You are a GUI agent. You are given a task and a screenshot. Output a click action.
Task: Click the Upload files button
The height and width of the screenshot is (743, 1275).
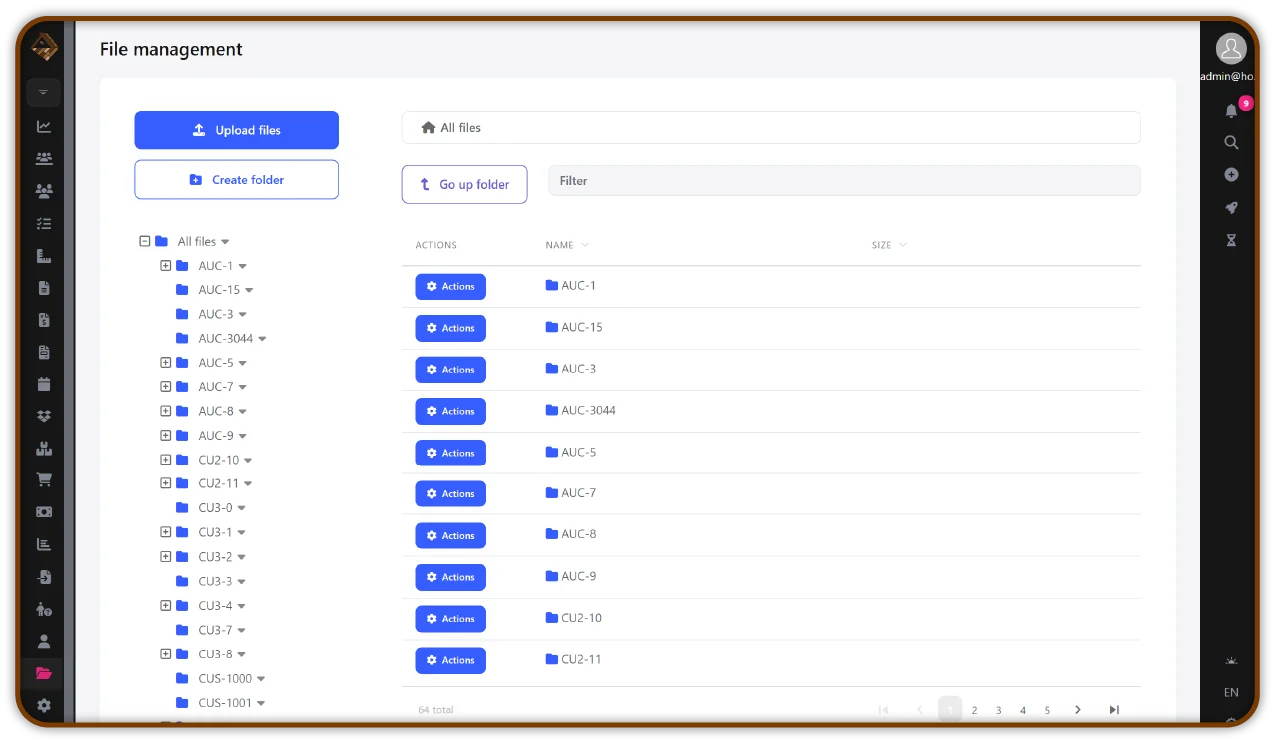(x=237, y=130)
